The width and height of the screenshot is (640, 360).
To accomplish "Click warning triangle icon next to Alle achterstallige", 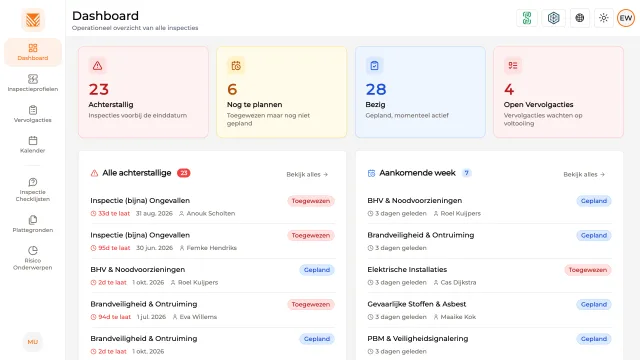I will pyautogui.click(x=94, y=173).
